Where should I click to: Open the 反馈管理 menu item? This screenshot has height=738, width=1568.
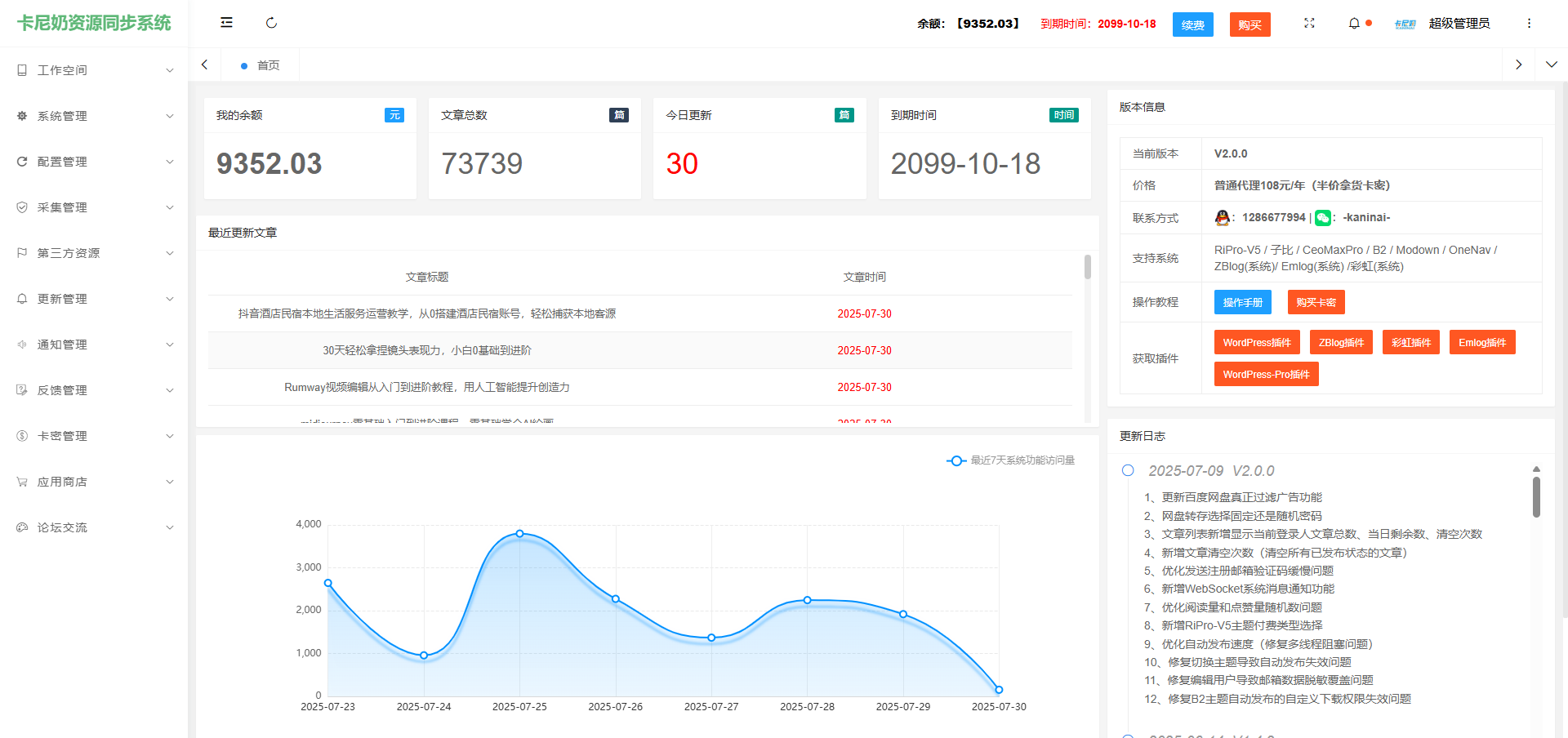coord(94,390)
